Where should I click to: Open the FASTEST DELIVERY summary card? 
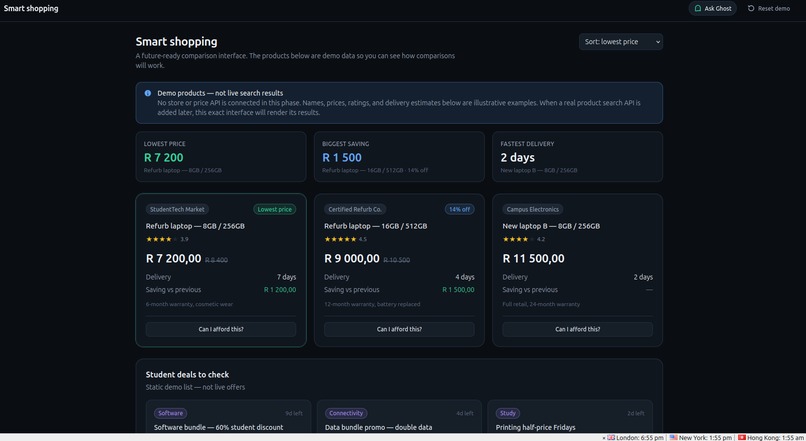tap(577, 157)
